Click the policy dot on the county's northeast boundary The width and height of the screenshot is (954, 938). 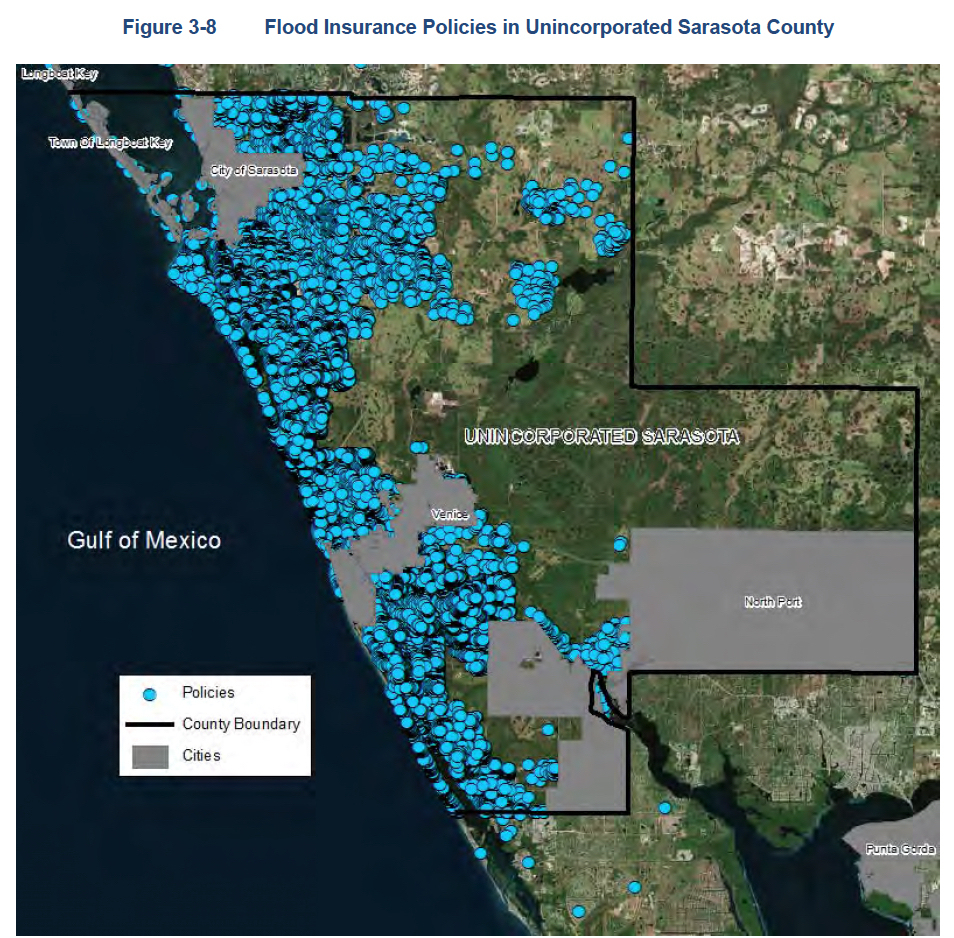[x=628, y=139]
